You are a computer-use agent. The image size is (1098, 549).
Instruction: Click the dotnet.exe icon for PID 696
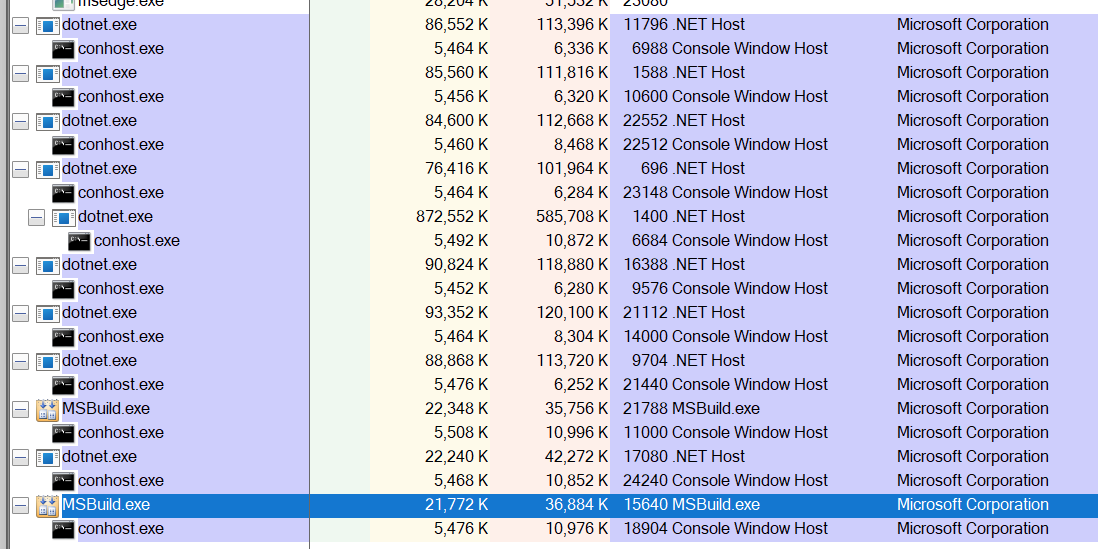[x=48, y=169]
